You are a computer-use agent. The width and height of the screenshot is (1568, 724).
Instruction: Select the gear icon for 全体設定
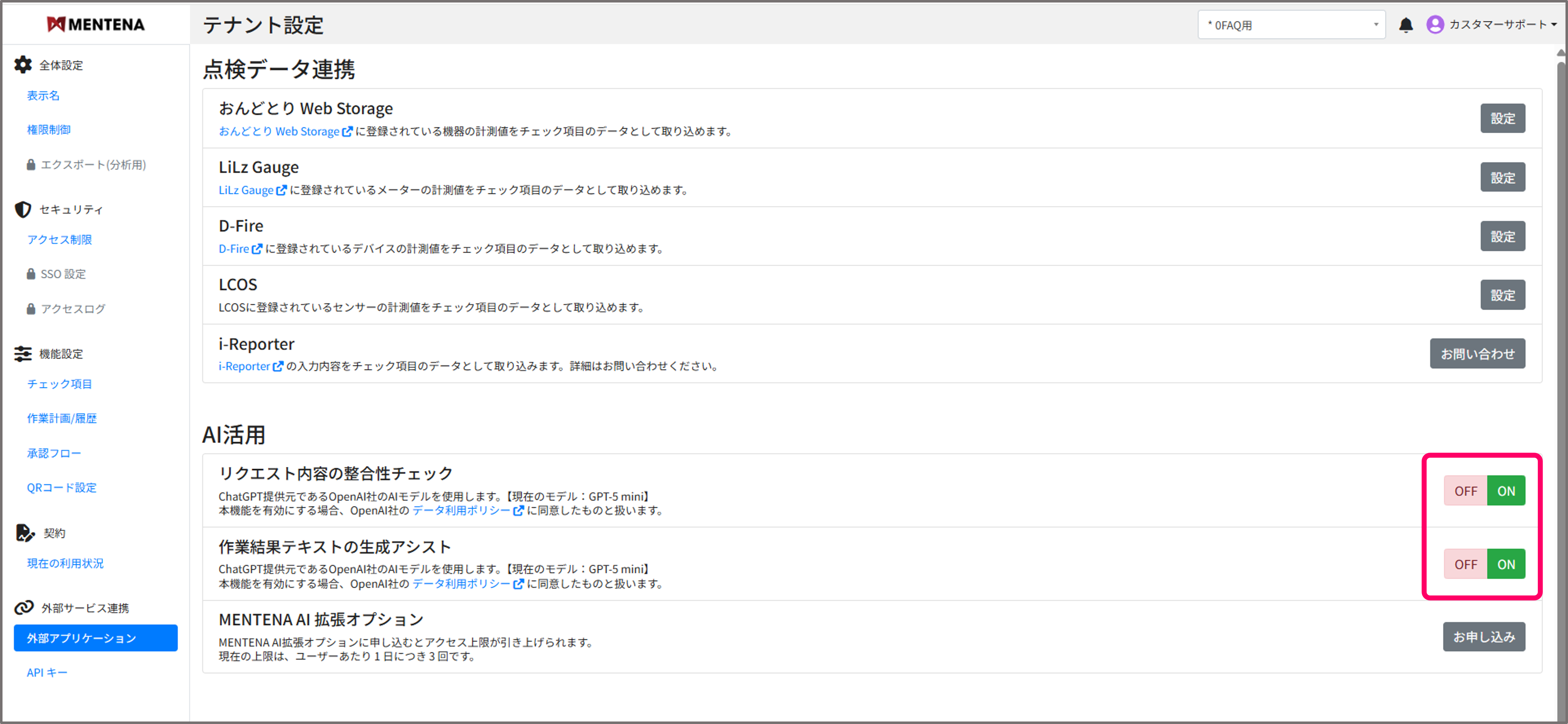tap(22, 65)
